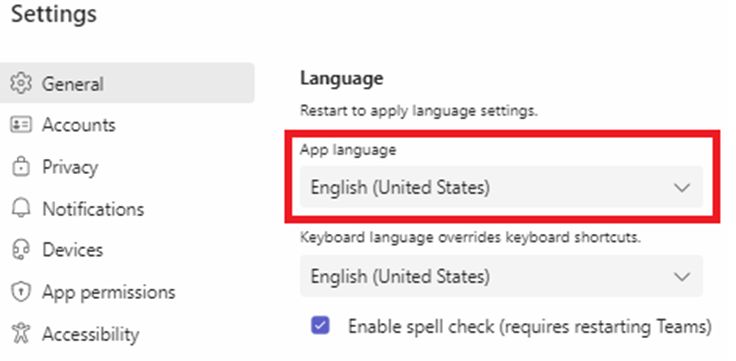Click the App permissions shield icon

tap(21, 292)
